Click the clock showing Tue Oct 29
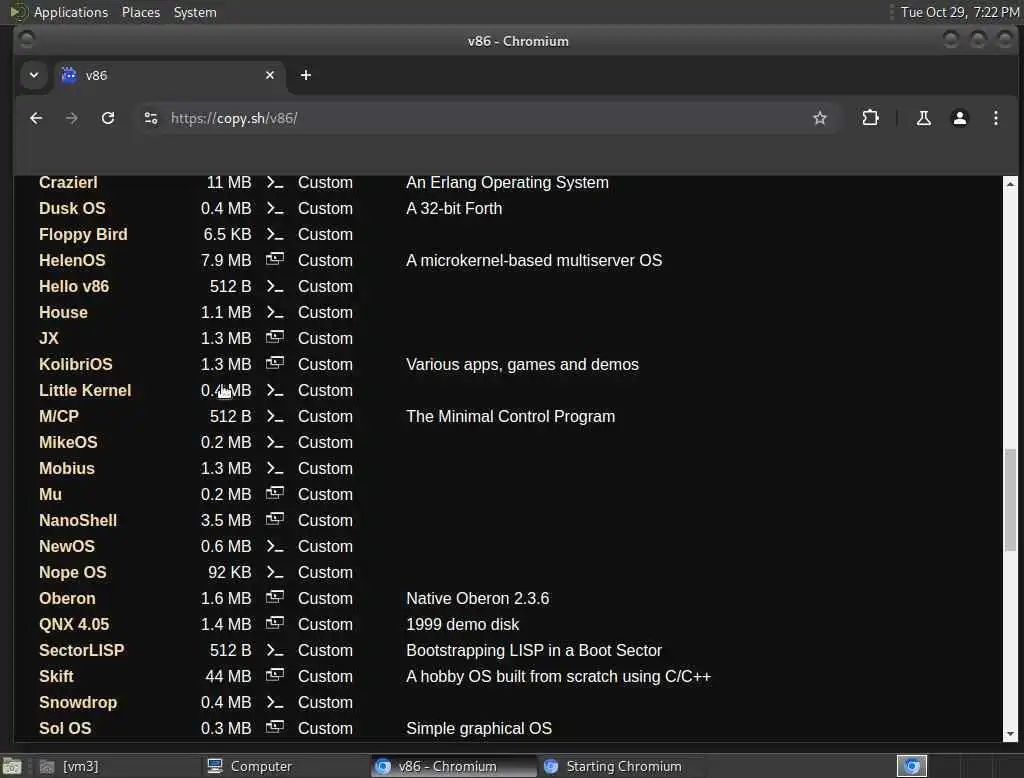 click(x=959, y=12)
